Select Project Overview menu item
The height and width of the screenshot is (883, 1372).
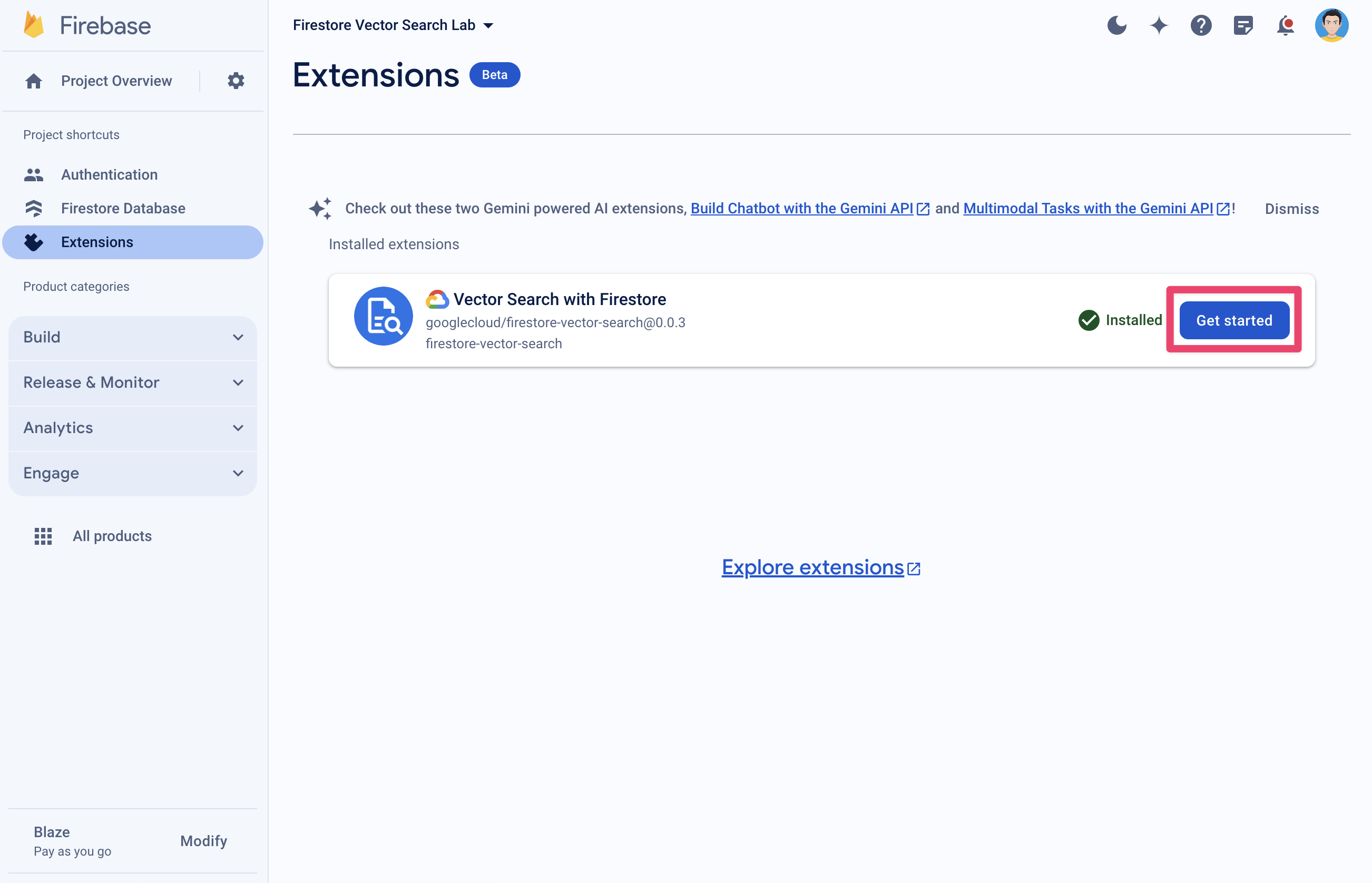point(115,79)
